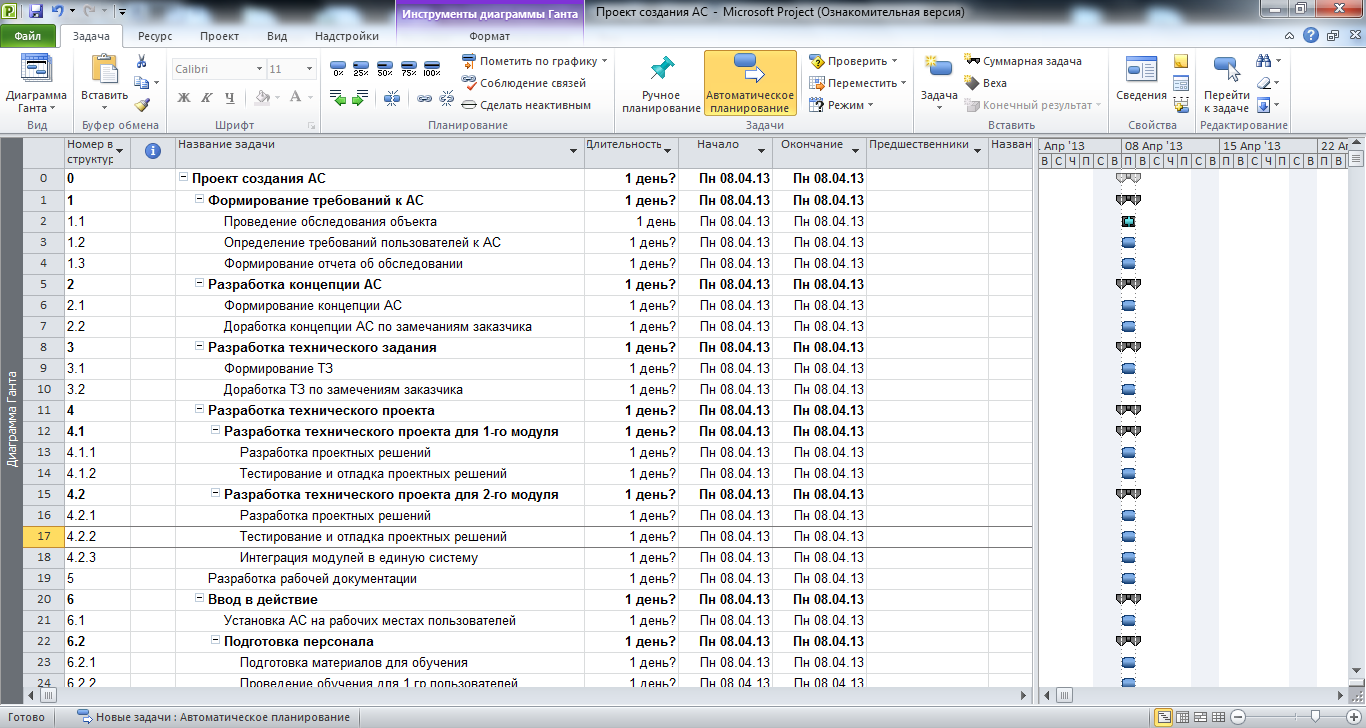This screenshot has height=728, width=1366.
Task: Collapse the Ввод в действие summary task
Action: [x=199, y=600]
